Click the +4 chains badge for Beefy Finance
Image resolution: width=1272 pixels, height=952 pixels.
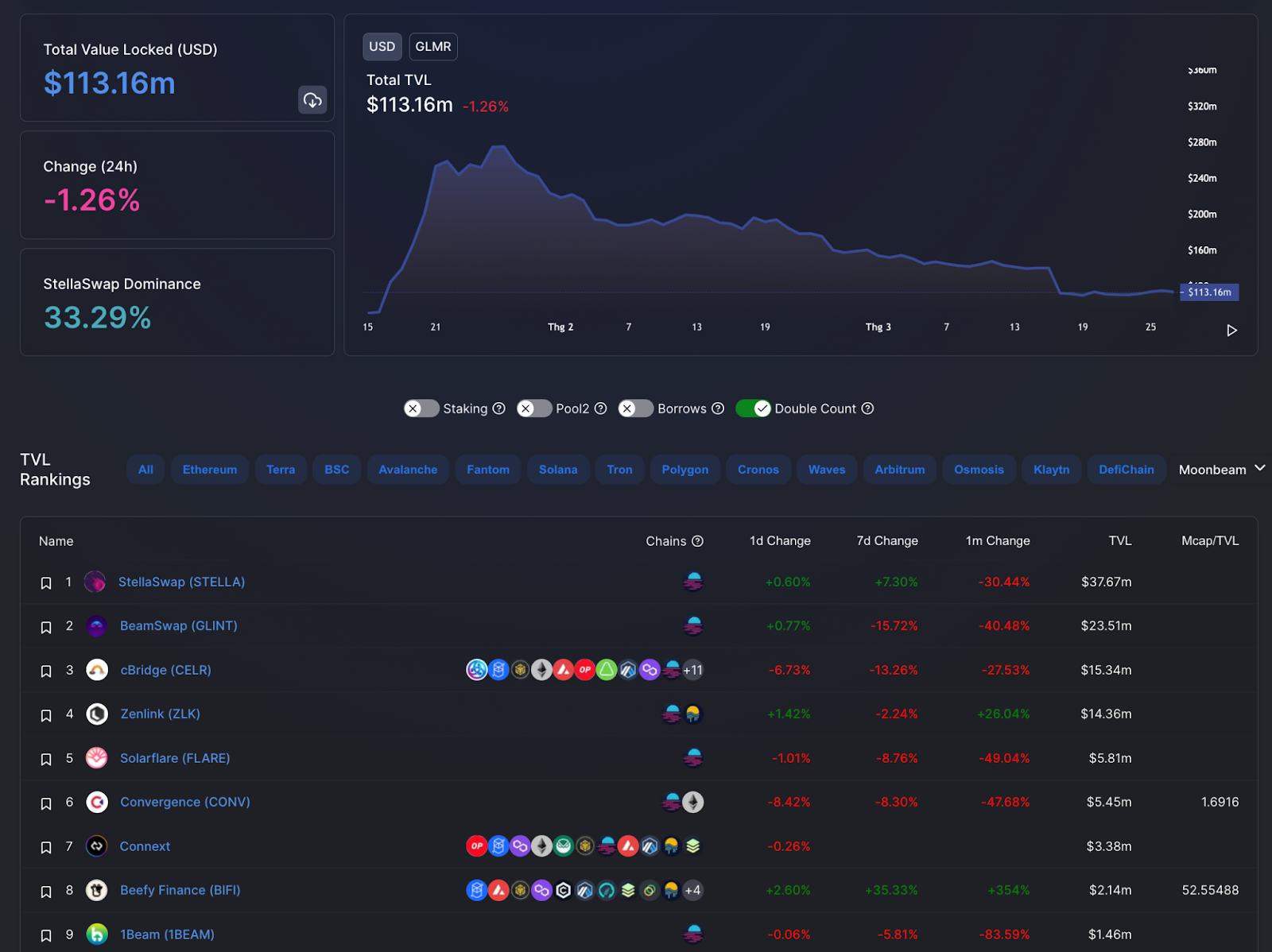pos(693,890)
